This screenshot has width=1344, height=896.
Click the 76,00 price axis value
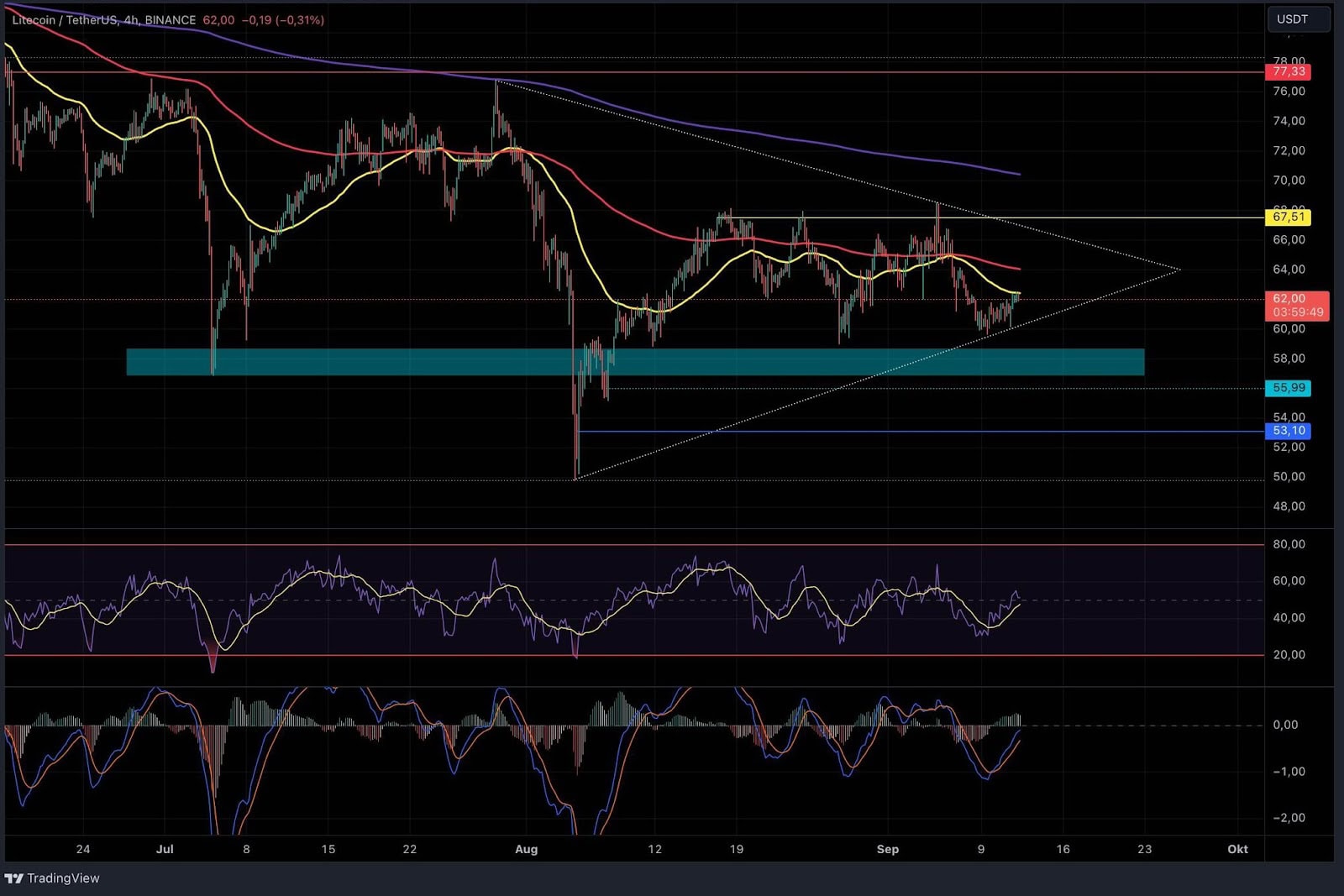1289,92
